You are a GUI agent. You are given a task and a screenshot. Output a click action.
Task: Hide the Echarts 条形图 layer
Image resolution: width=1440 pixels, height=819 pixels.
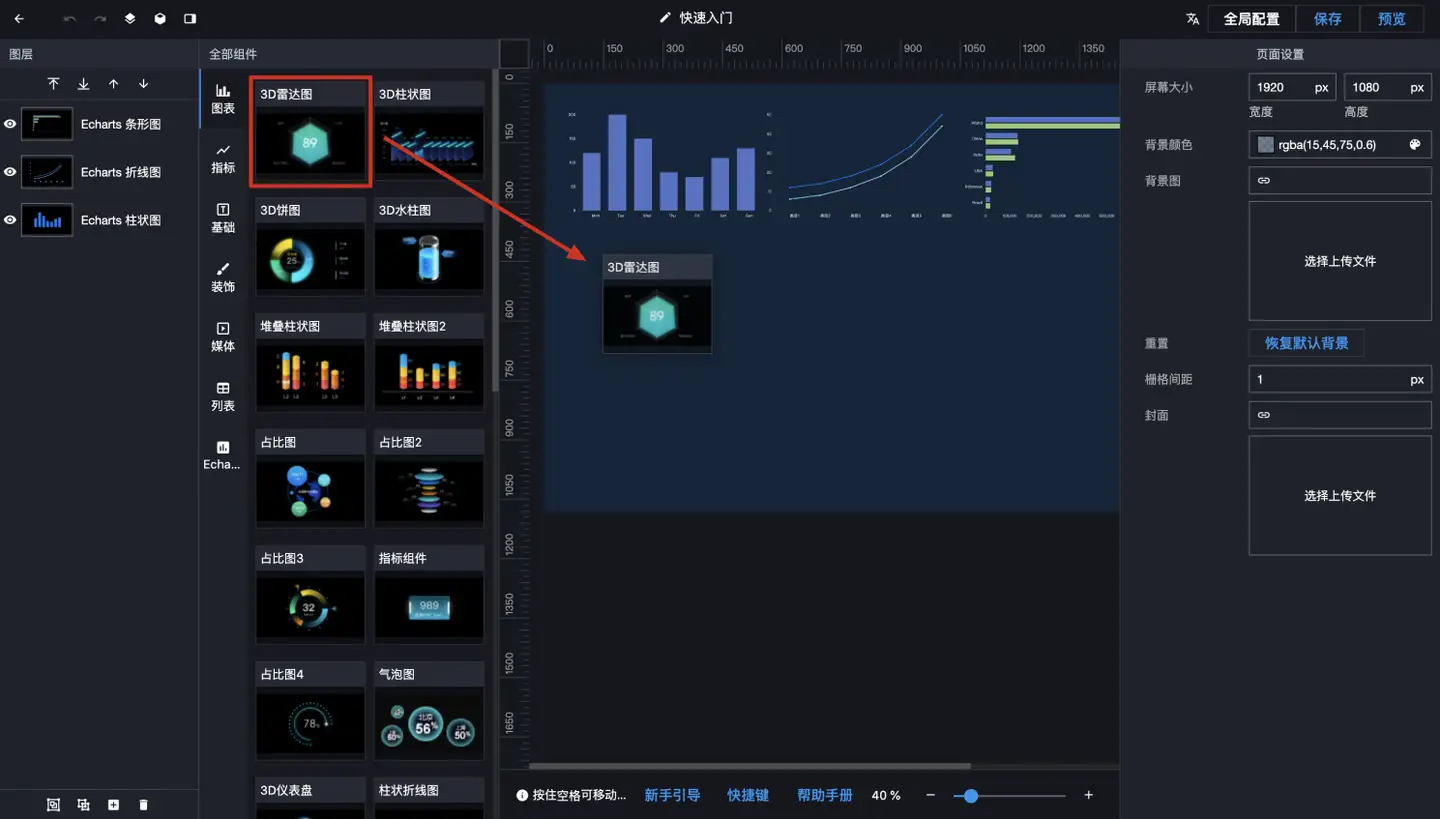[x=10, y=124]
